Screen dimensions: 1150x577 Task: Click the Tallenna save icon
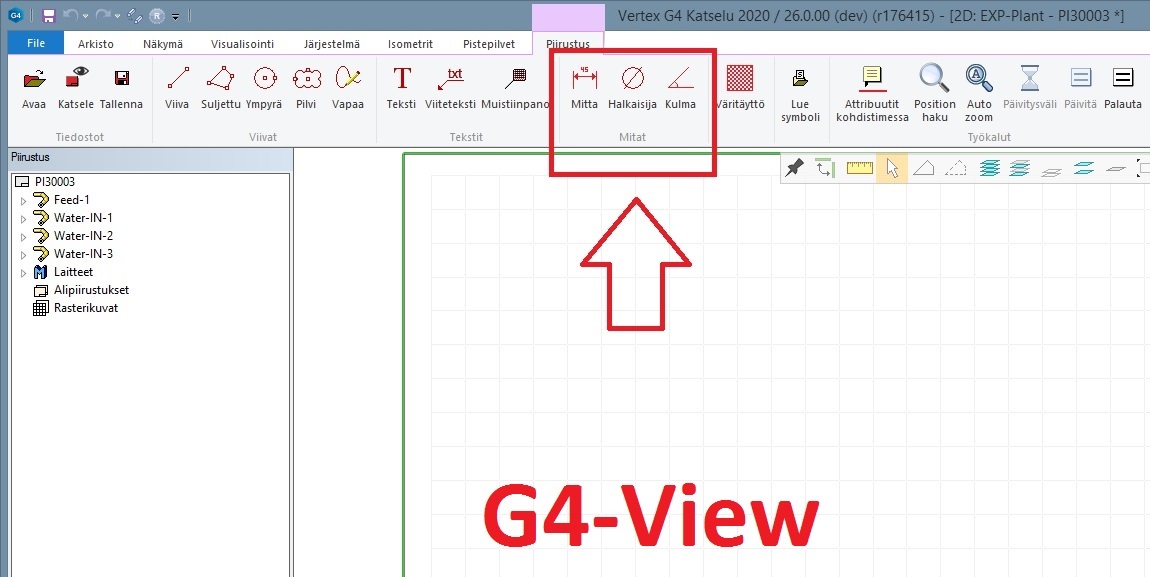pyautogui.click(x=121, y=78)
